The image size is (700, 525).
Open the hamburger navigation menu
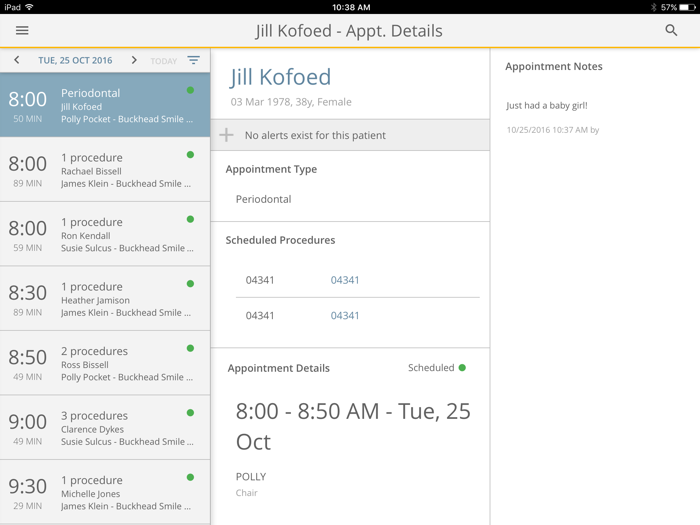click(22, 31)
